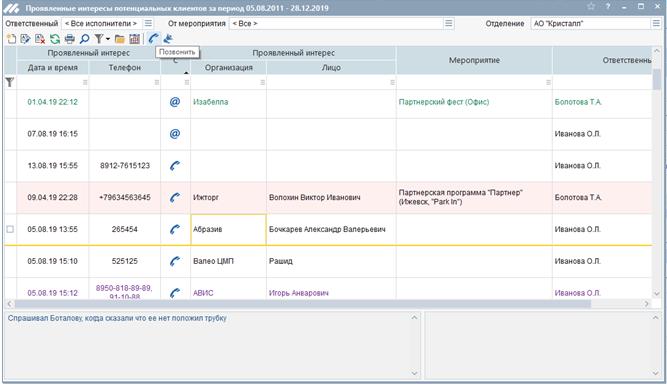The width and height of the screenshot is (667, 385).
Task: Click phone icon in Валео ЦМП row
Action: pos(175,261)
